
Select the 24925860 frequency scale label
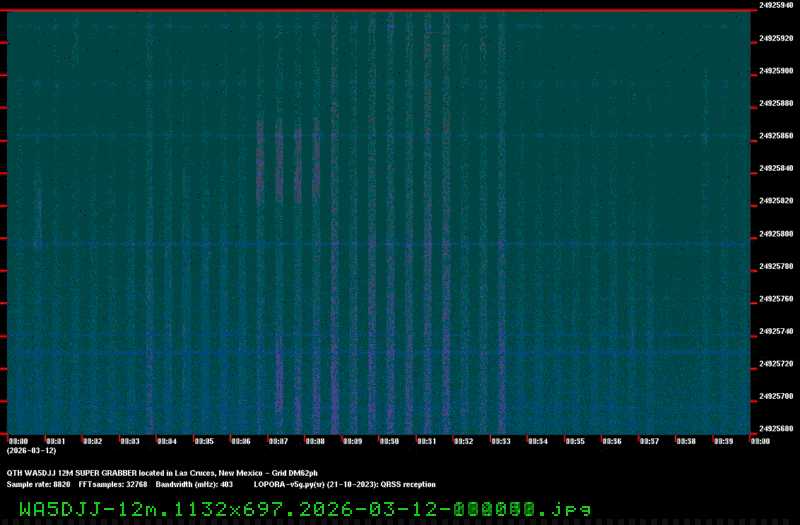pyautogui.click(x=776, y=136)
